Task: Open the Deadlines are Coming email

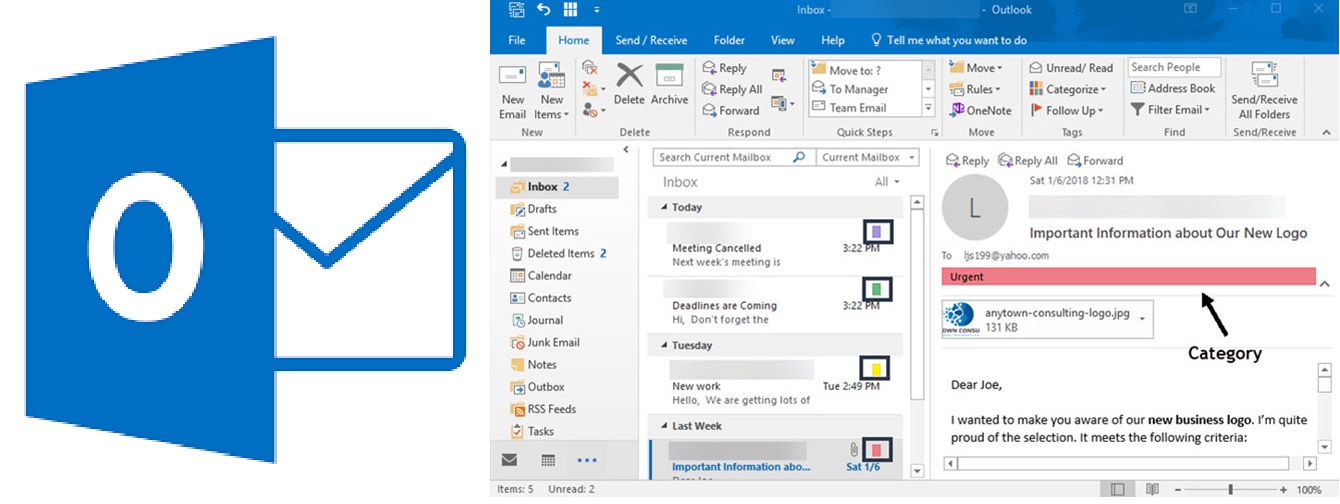Action: click(x=776, y=303)
